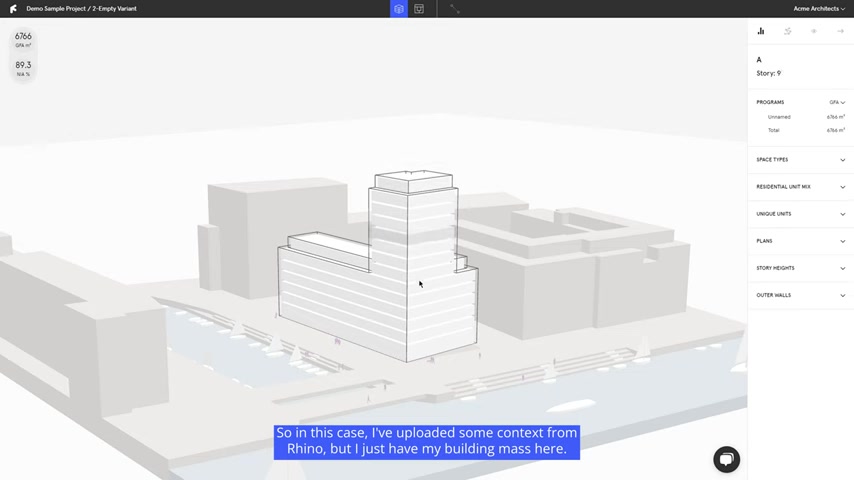Click the 6766 GFA m² indicator

click(x=23, y=39)
